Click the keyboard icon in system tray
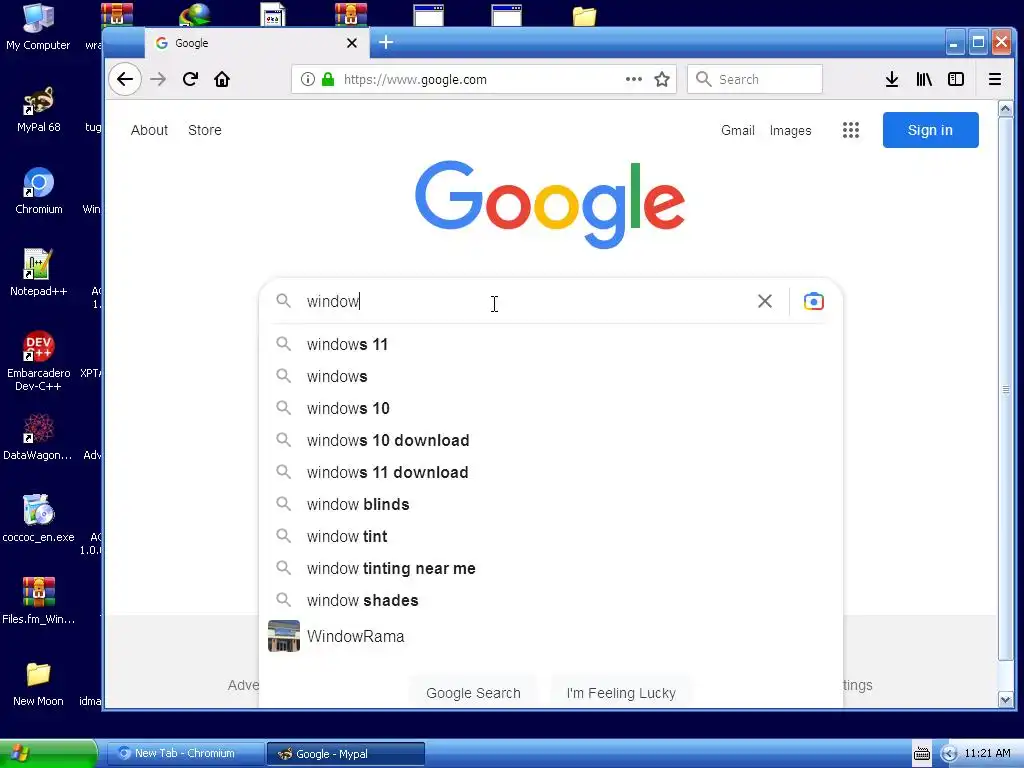Image resolution: width=1024 pixels, height=768 pixels. pos(921,754)
